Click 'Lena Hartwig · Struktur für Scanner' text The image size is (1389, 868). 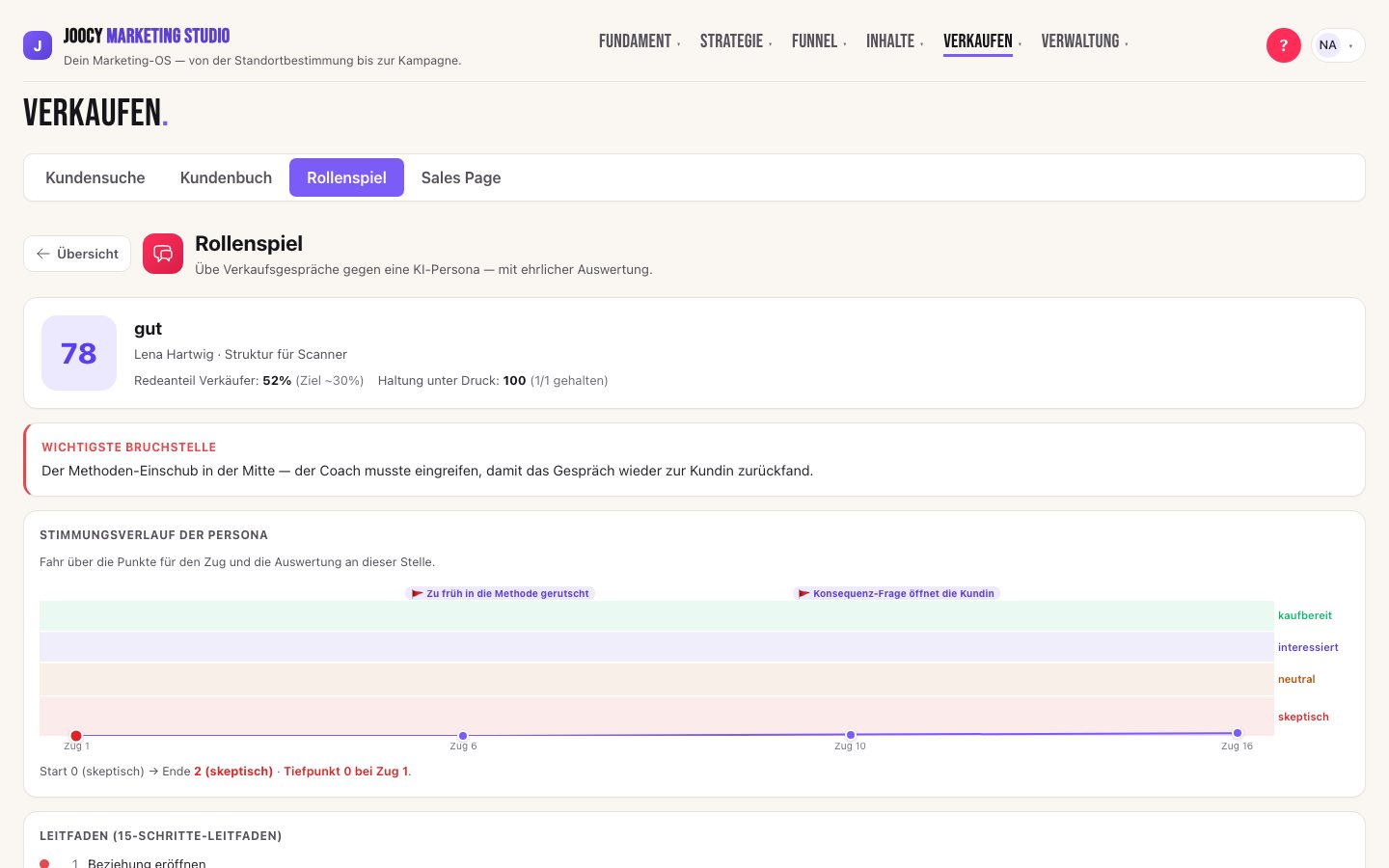pos(240,354)
